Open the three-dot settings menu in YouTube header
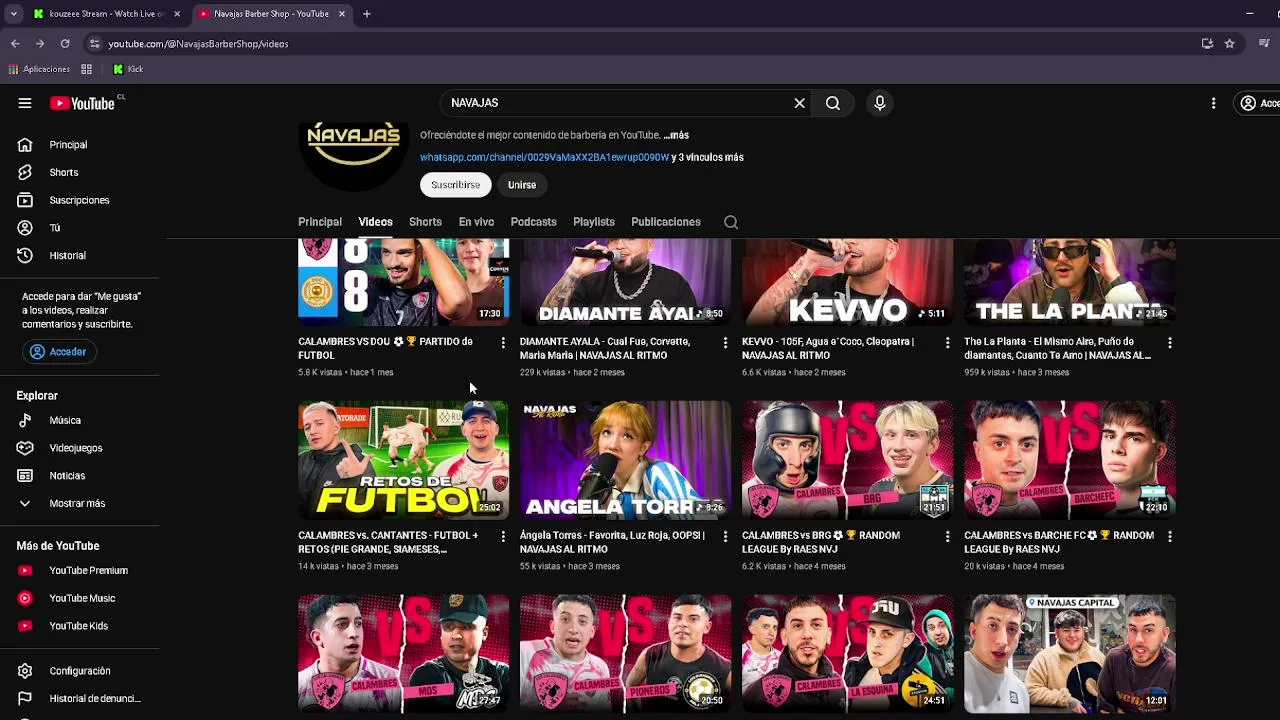 click(1213, 103)
